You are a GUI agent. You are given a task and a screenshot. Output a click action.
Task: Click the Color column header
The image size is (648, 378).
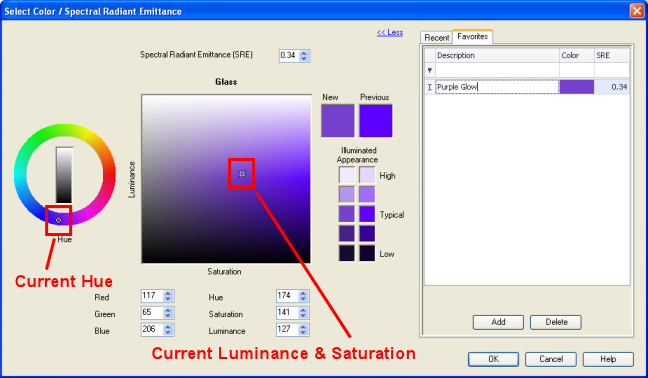point(577,55)
